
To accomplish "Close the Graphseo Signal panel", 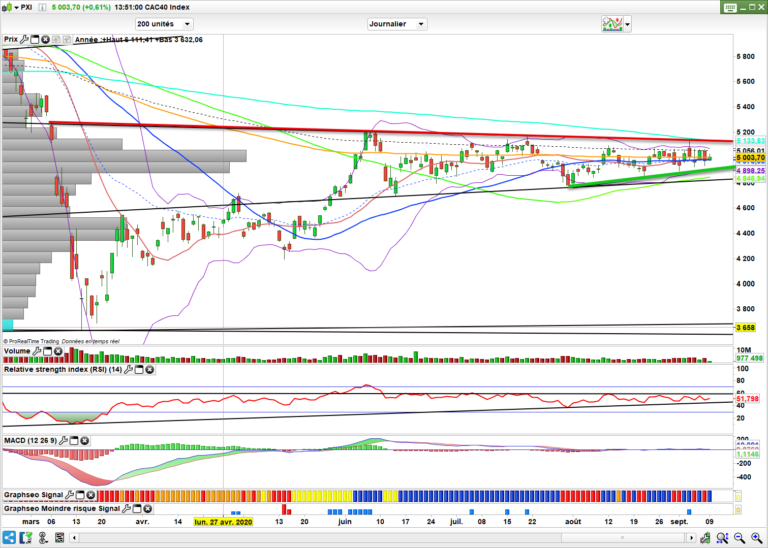I will click(x=91, y=494).
